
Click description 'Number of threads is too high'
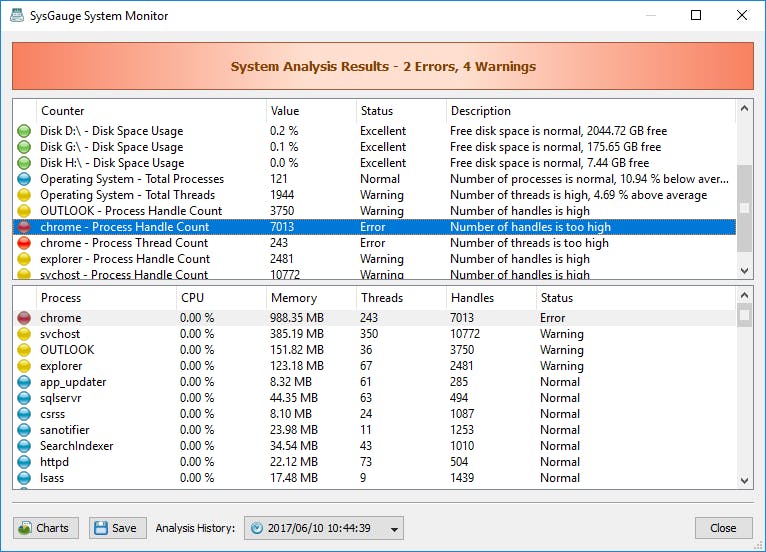[x=529, y=243]
